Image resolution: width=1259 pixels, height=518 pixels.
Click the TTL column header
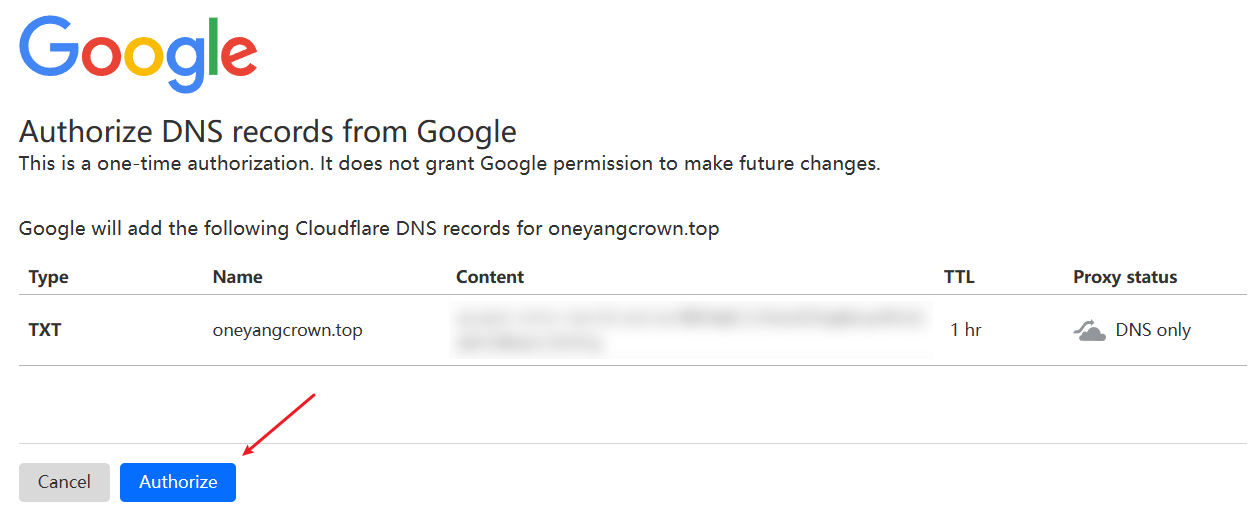point(958,277)
